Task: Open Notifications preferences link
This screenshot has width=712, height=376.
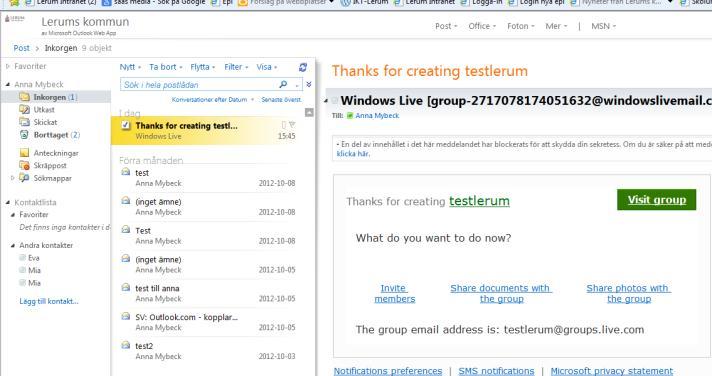Action: 388,371
